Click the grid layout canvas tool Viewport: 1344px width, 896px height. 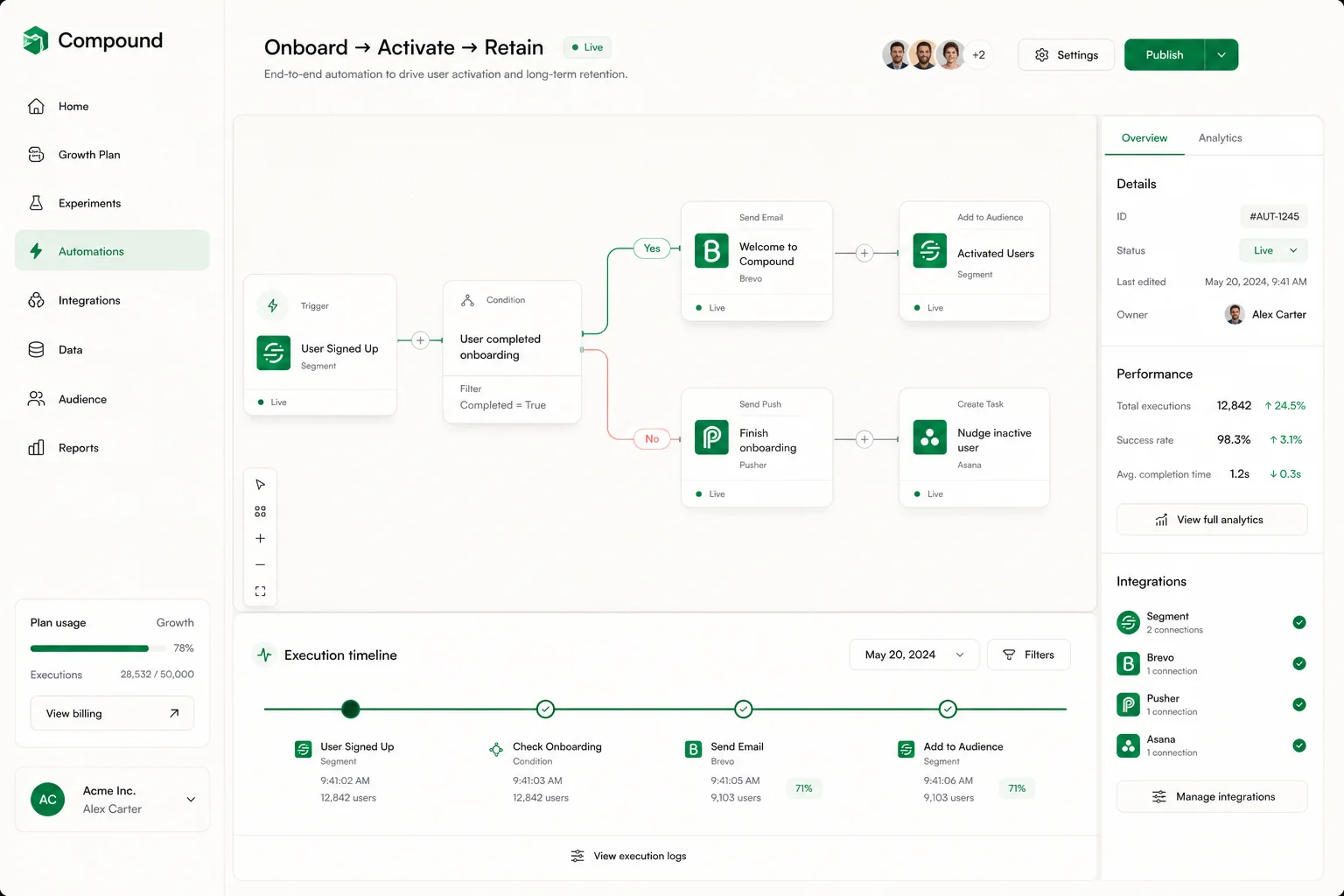point(260,512)
